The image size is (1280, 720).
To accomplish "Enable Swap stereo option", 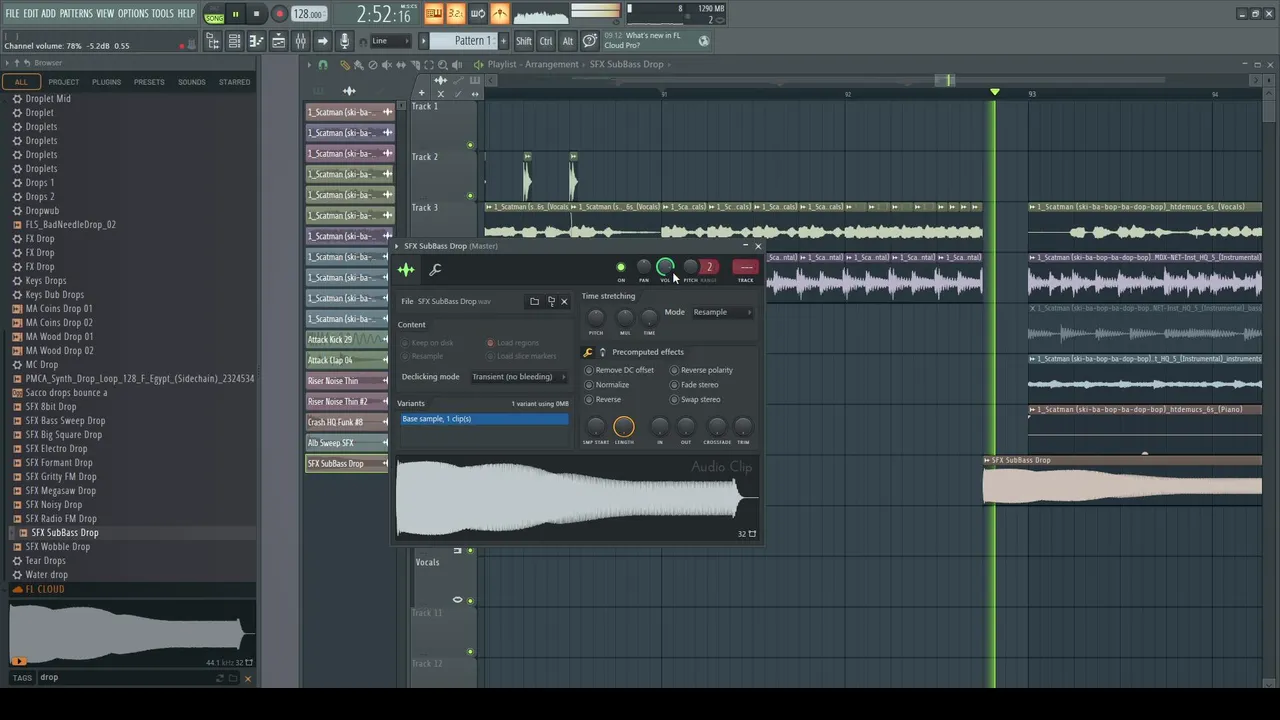I will (694, 400).
